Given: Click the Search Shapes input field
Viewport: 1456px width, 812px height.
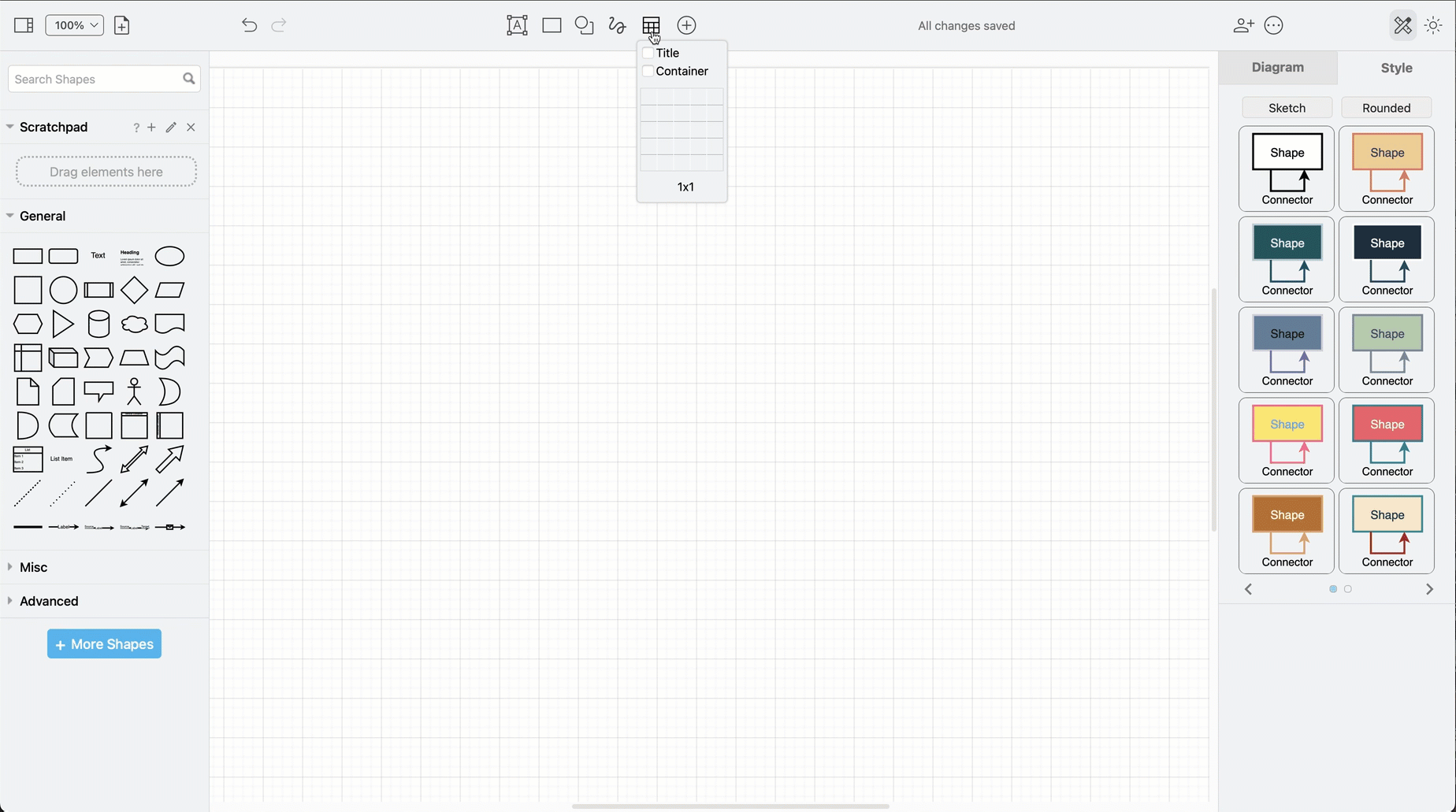Looking at the screenshot, I should point(95,79).
